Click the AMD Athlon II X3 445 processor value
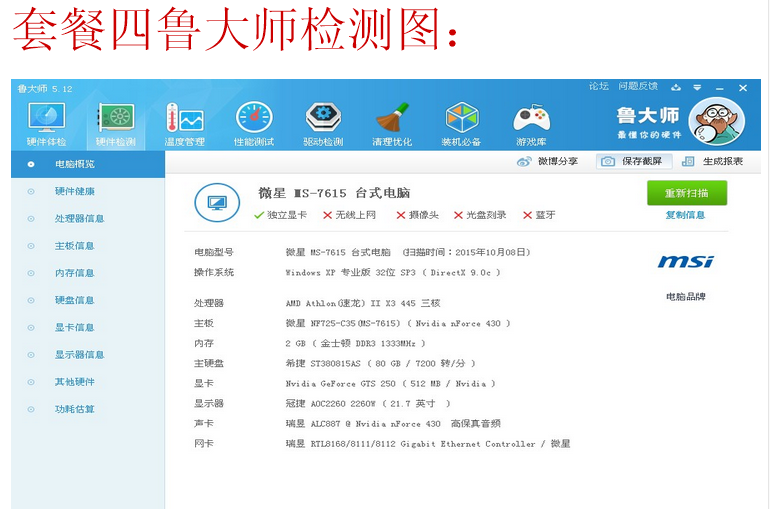 coord(363,303)
